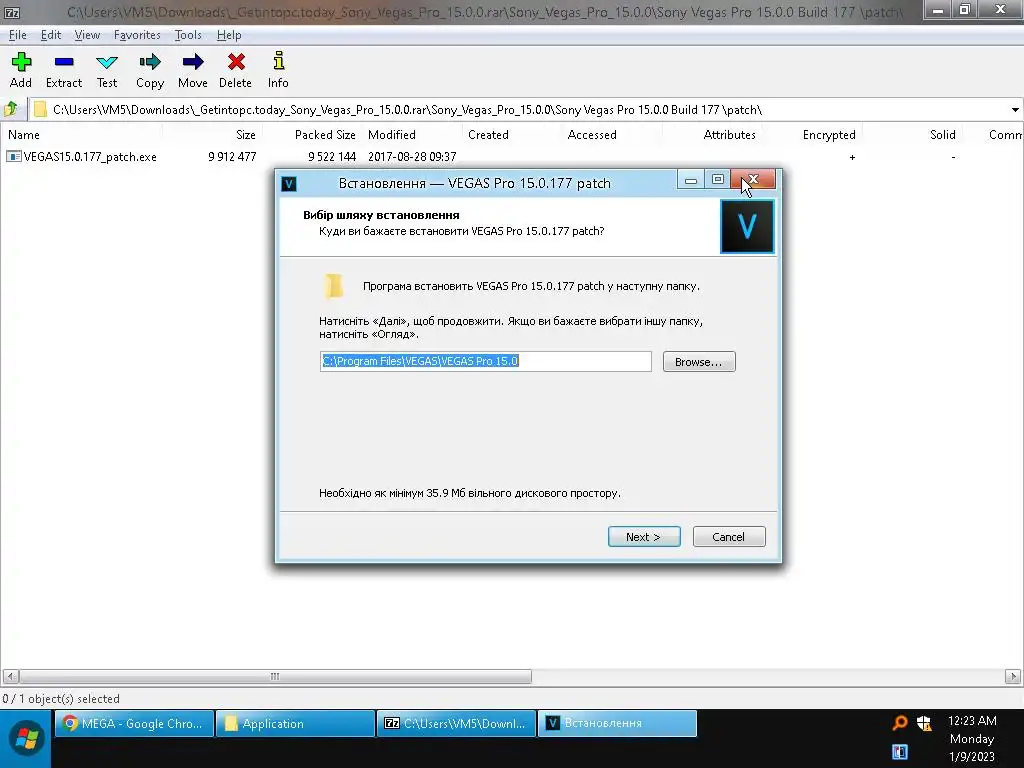This screenshot has height=768, width=1024.
Task: Click the scrollbar right arrow
Action: 1013,677
